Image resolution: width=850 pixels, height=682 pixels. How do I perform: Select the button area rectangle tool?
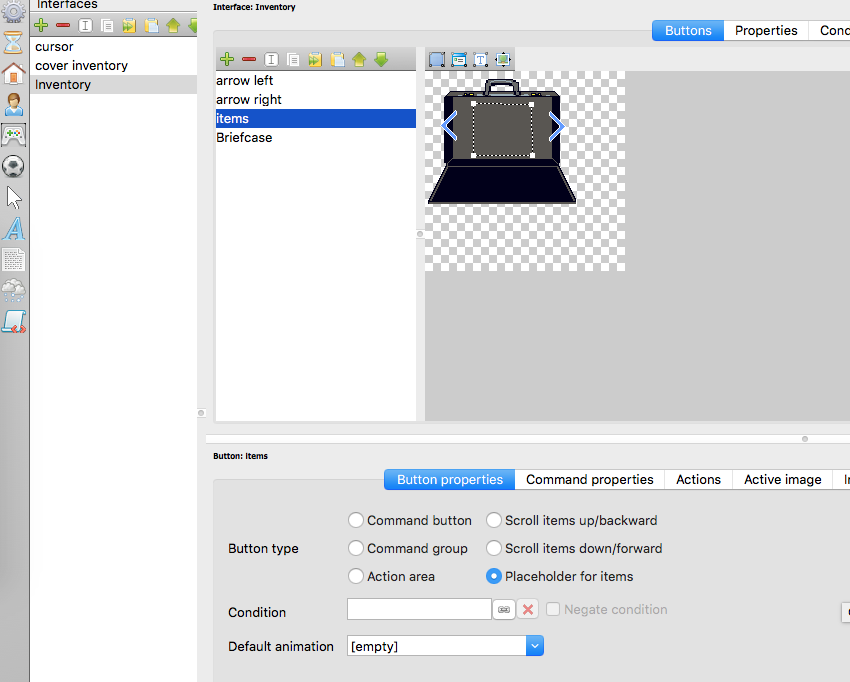click(x=436, y=59)
